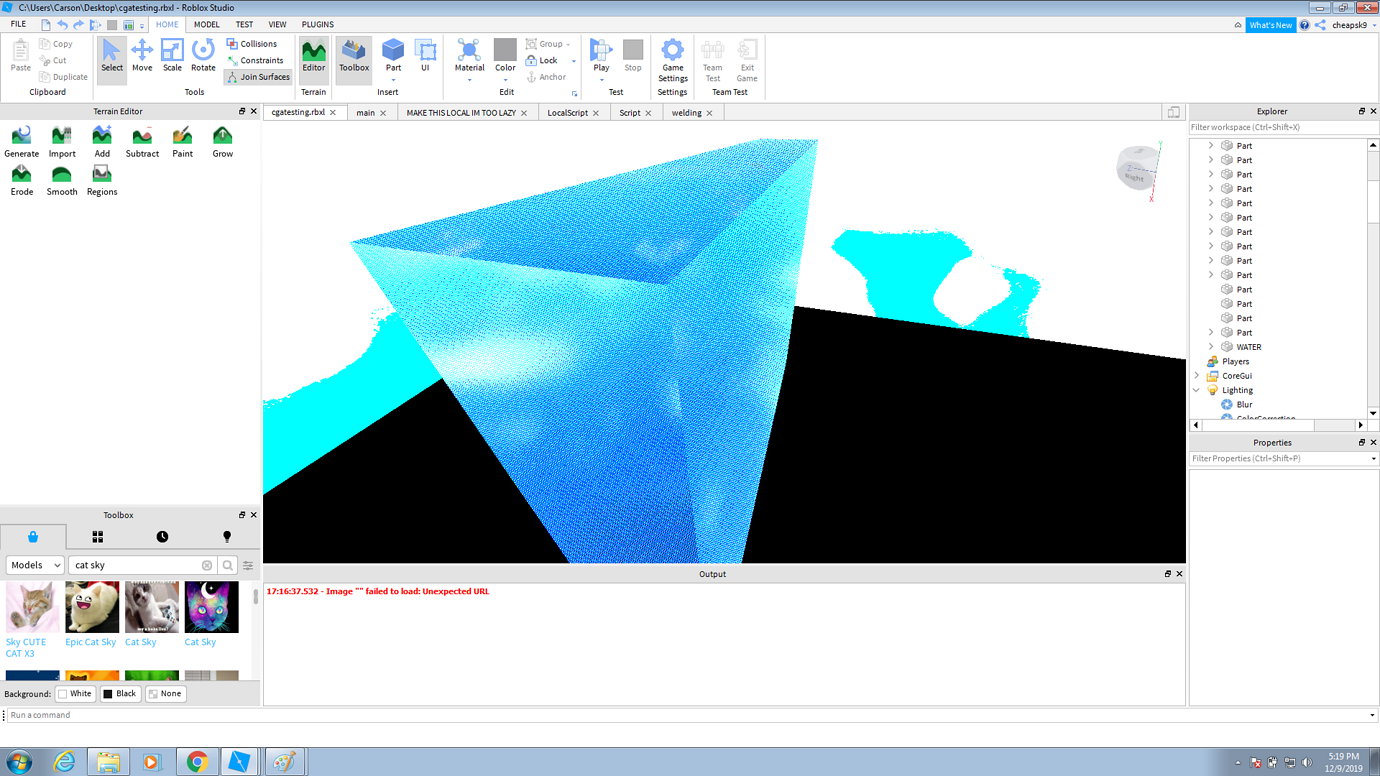Insert a new Part from the ribbon
This screenshot has height=776, width=1380.
(393, 52)
